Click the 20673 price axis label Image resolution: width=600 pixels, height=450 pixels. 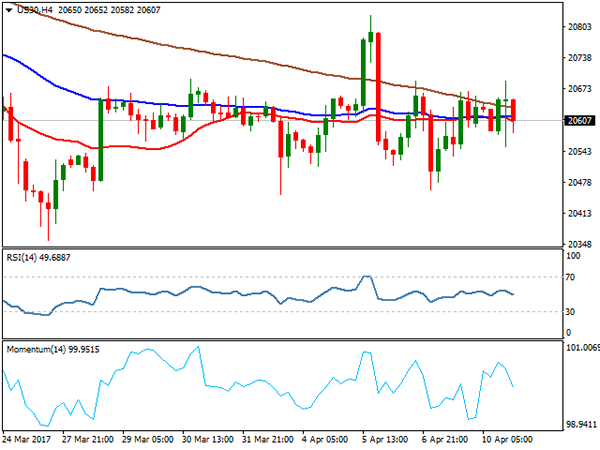click(x=580, y=89)
